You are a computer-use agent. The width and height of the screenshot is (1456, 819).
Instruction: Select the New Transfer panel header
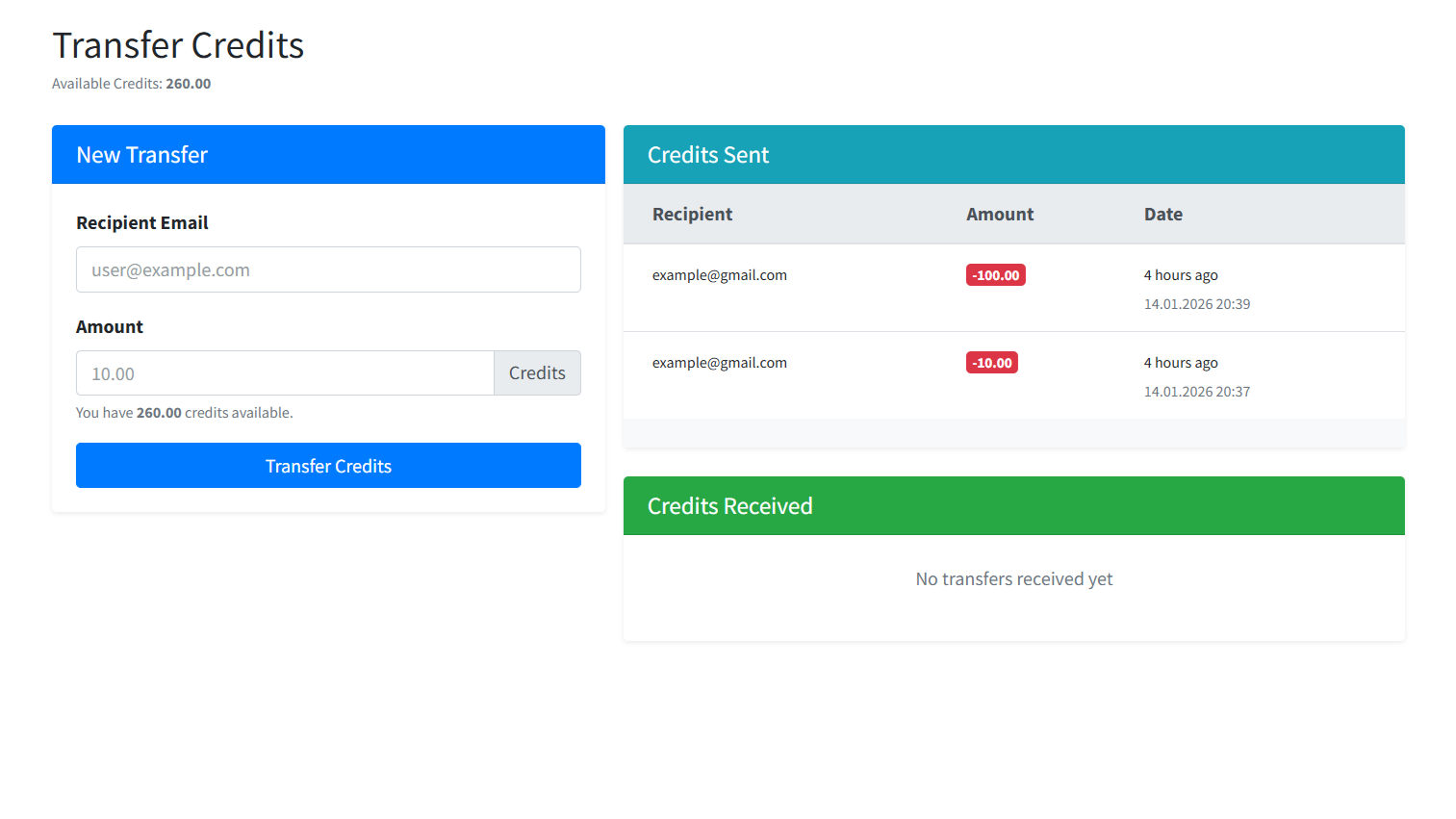pyautogui.click(x=328, y=155)
